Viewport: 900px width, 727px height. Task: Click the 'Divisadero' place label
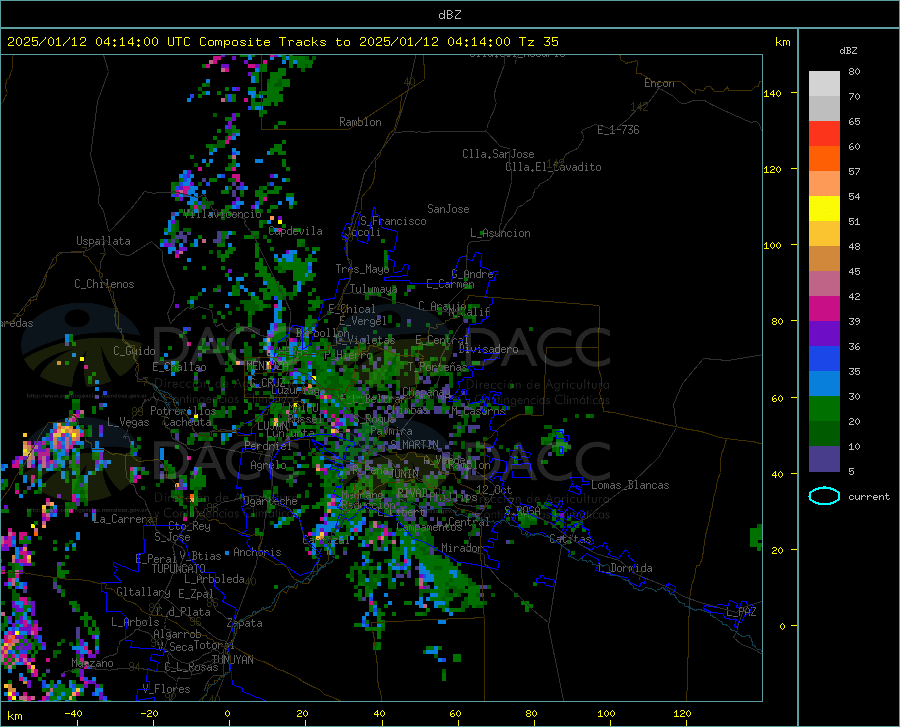(488, 349)
